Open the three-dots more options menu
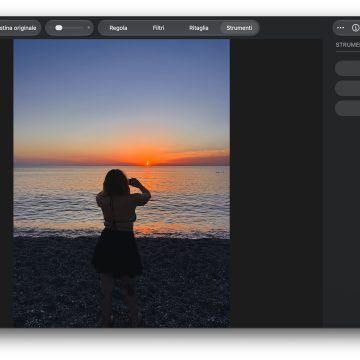360x360 pixels. click(340, 28)
